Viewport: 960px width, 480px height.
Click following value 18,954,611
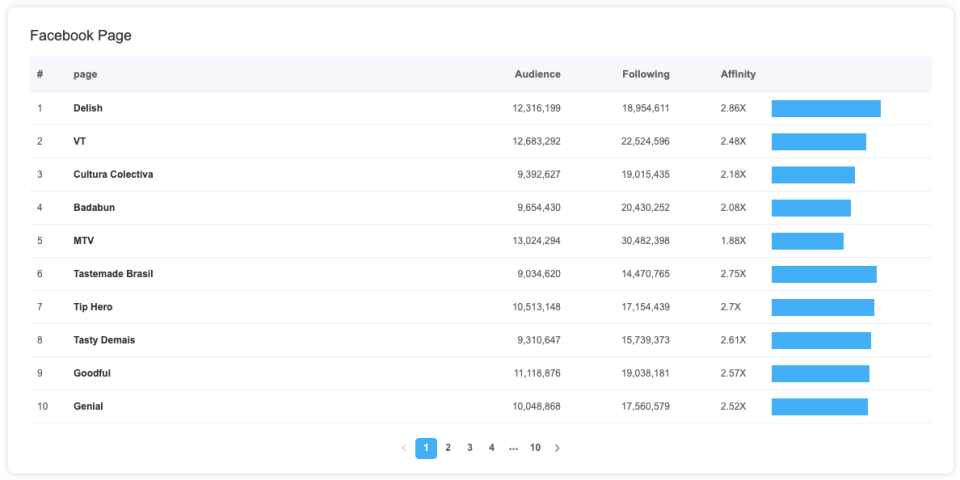click(x=646, y=108)
